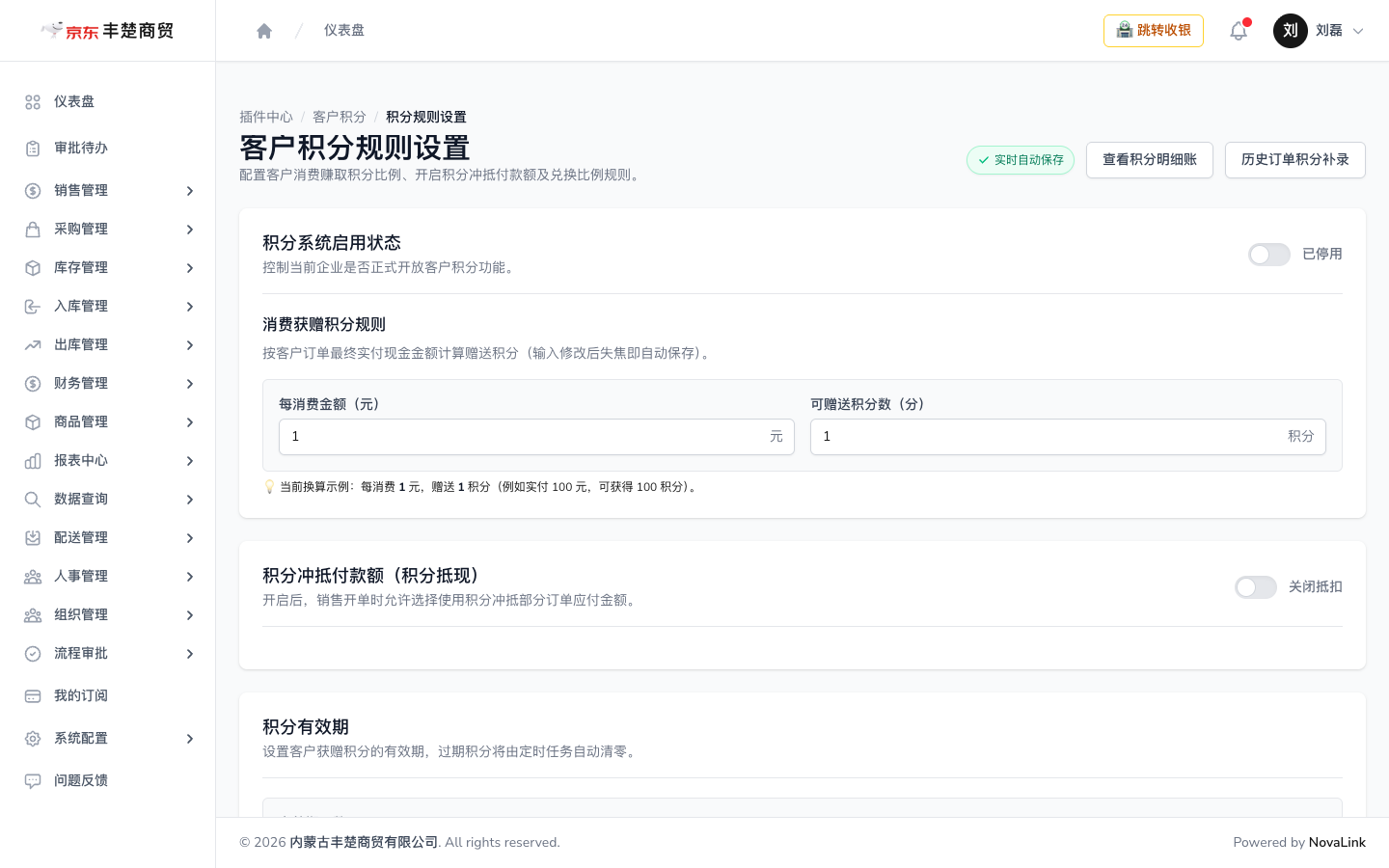Click 查看积分明细账 button

click(1150, 160)
